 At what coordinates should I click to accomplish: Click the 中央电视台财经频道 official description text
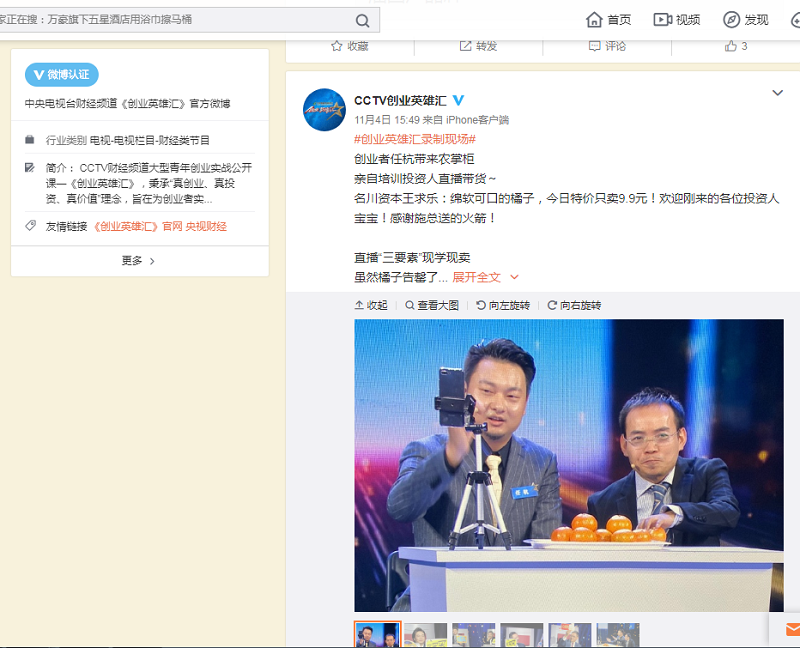coord(127,104)
